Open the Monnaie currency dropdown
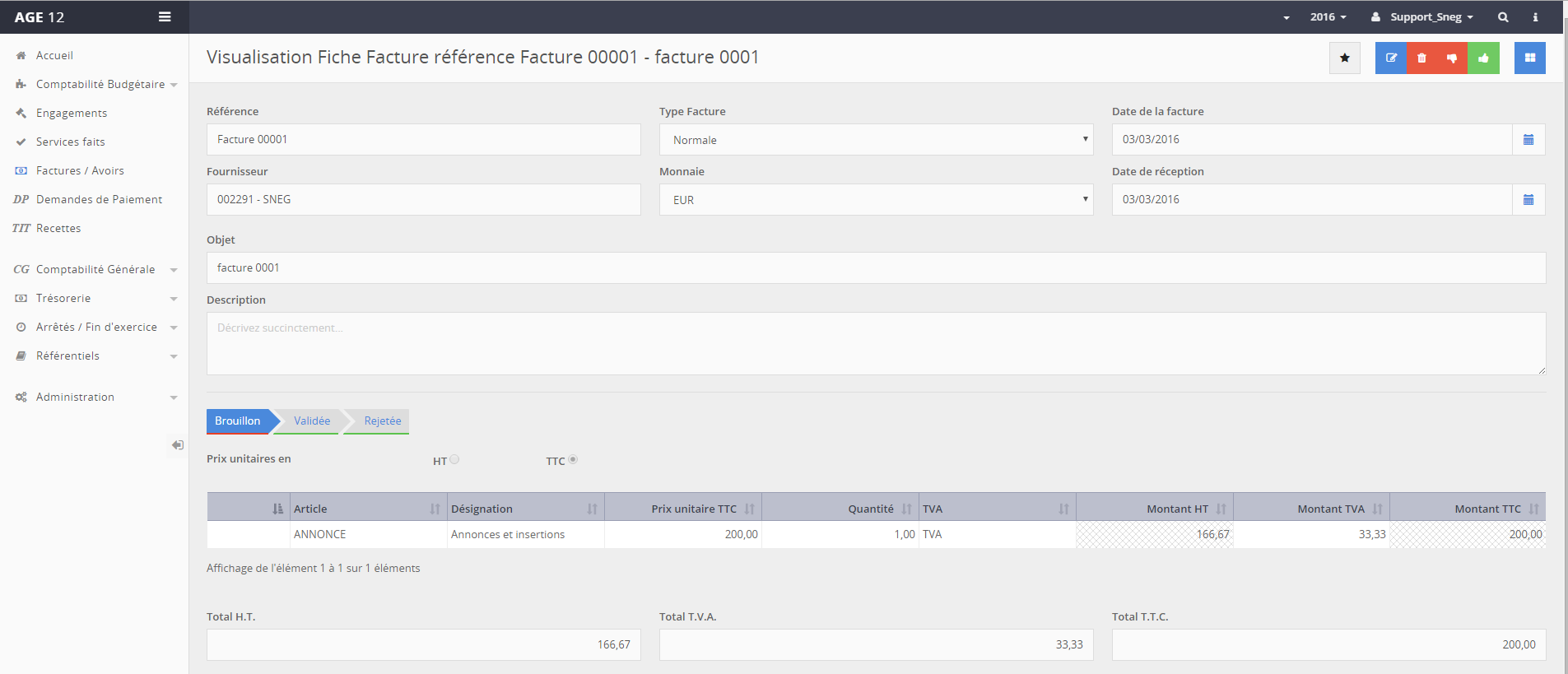The height and width of the screenshot is (674, 1568). coord(876,200)
